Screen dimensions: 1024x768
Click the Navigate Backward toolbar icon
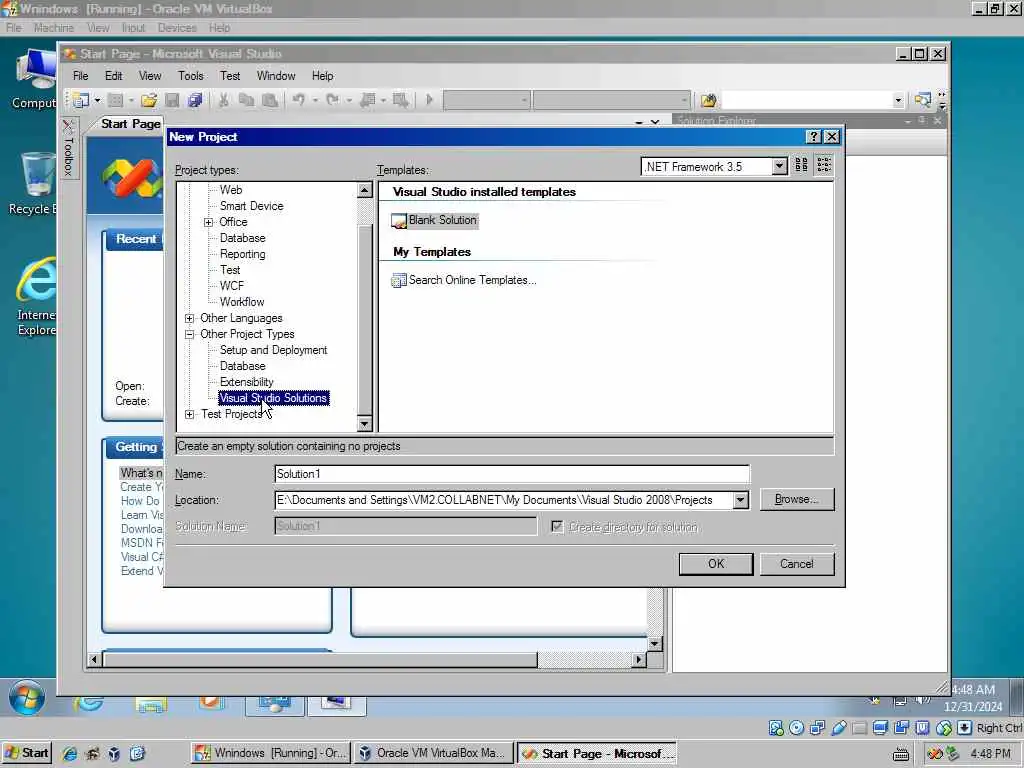pos(368,100)
